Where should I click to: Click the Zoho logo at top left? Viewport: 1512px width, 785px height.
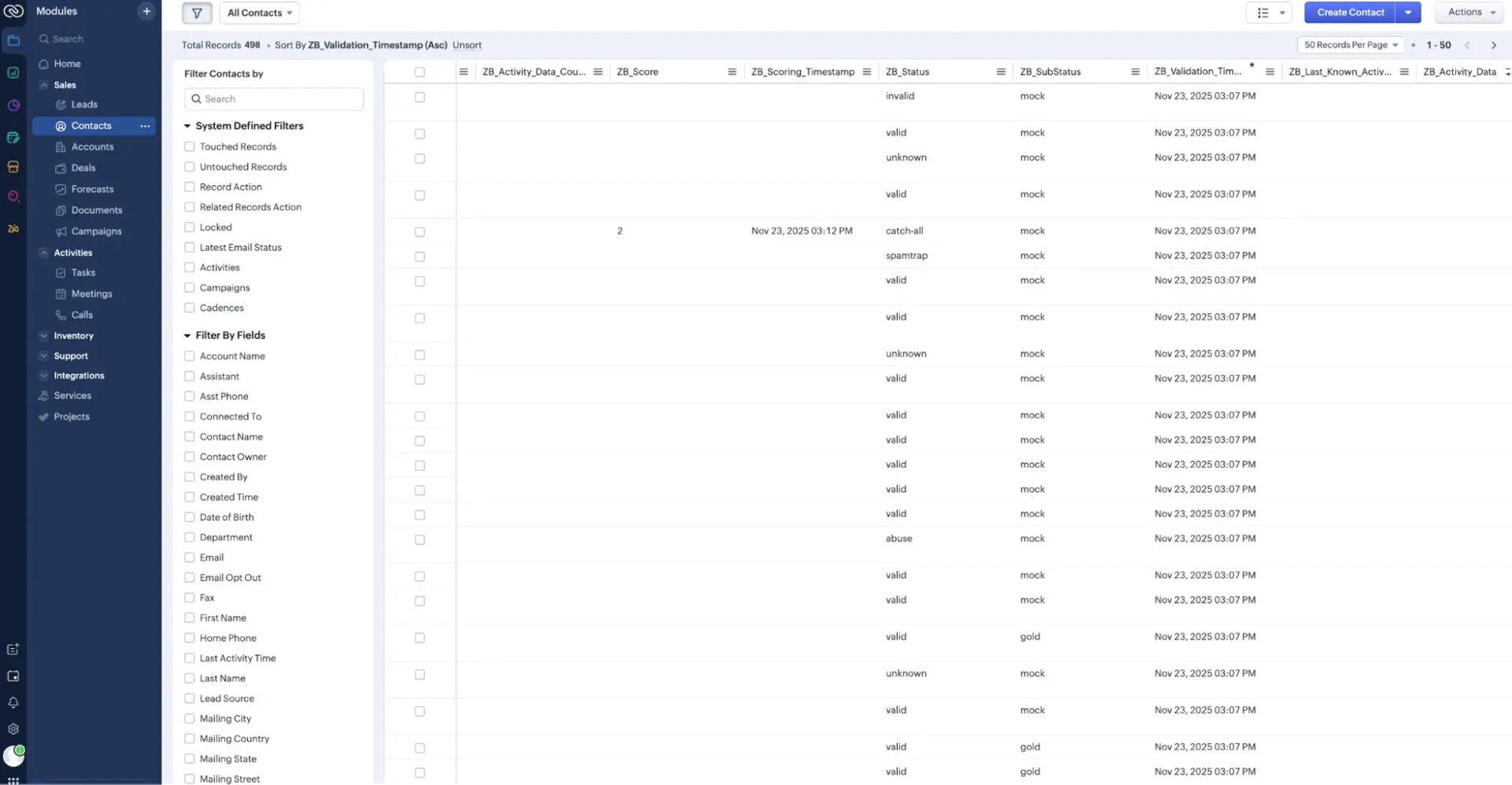pyautogui.click(x=13, y=10)
